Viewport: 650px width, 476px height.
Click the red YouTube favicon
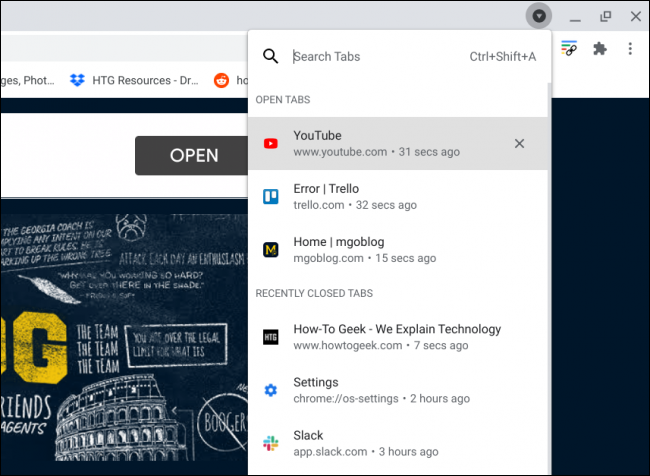(x=270, y=143)
